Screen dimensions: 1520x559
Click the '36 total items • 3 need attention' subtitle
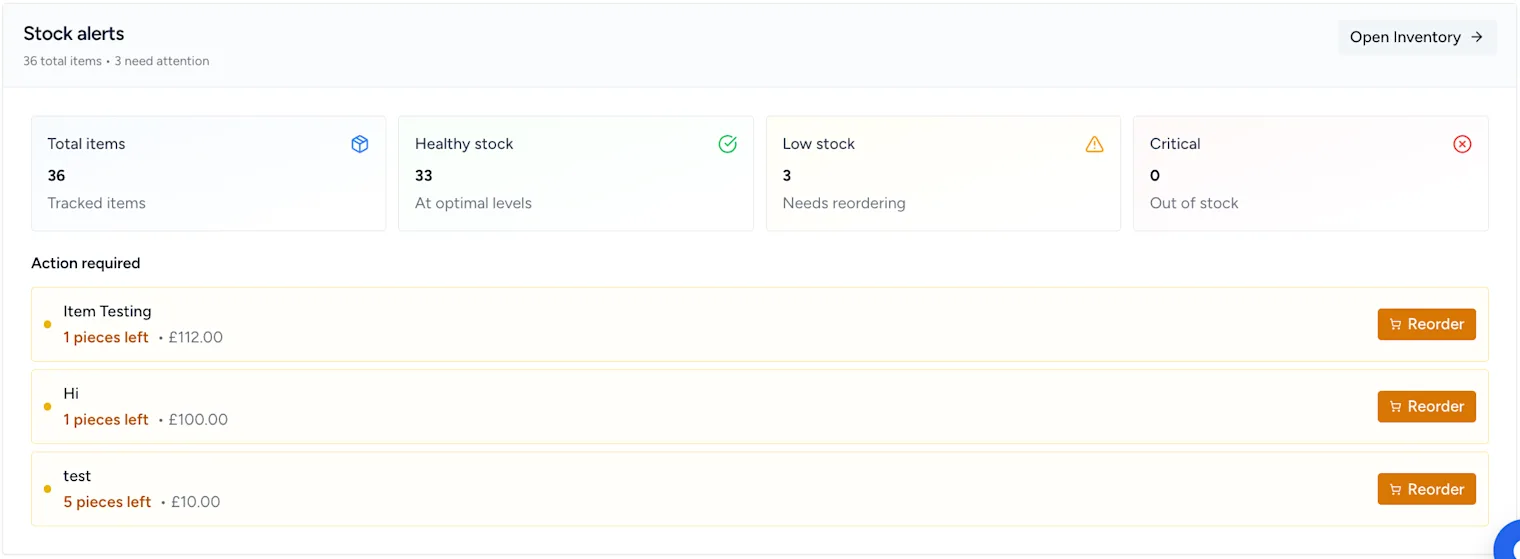click(x=116, y=61)
